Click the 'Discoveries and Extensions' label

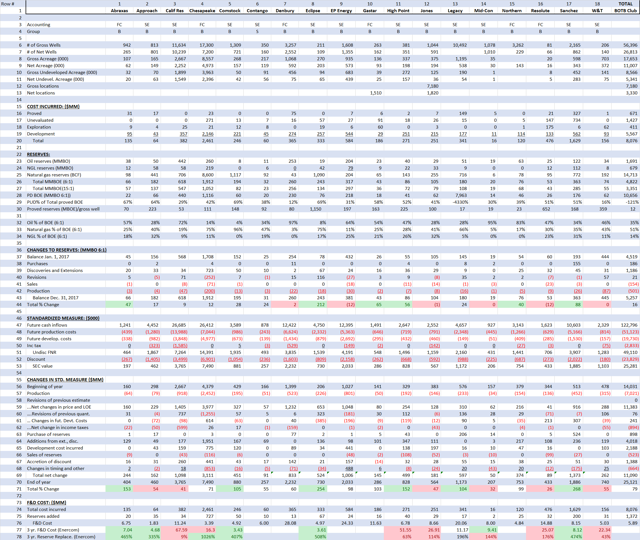pyautogui.click(x=55, y=270)
